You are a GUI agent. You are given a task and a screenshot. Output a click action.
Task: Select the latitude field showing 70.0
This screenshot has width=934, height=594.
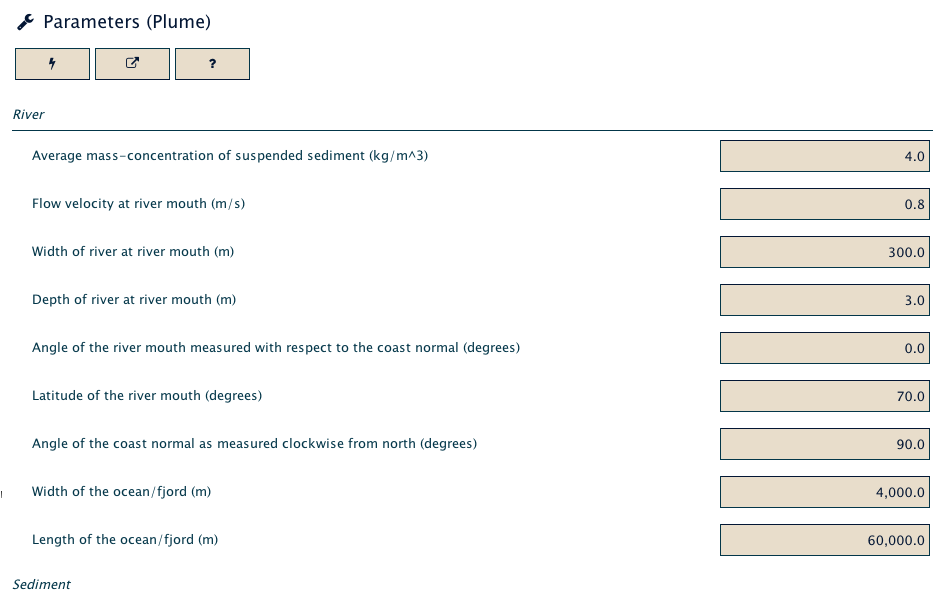[x=824, y=396]
